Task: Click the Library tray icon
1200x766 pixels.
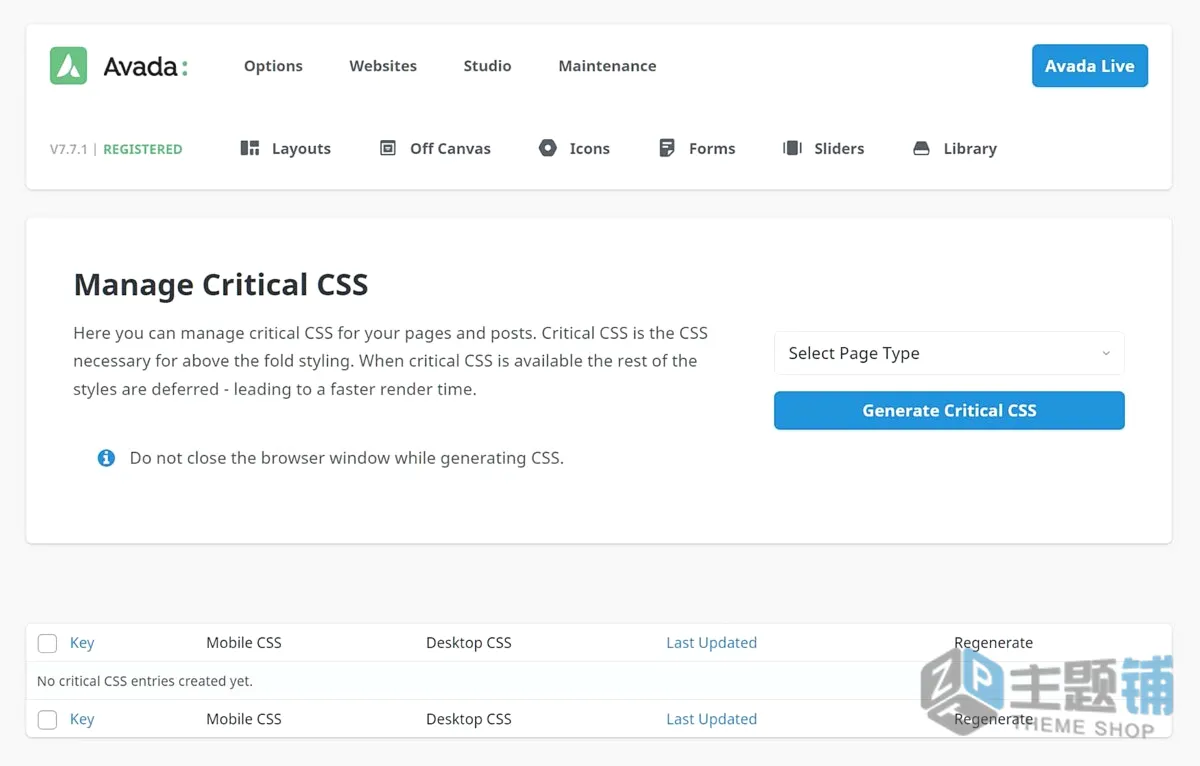Action: click(x=921, y=148)
